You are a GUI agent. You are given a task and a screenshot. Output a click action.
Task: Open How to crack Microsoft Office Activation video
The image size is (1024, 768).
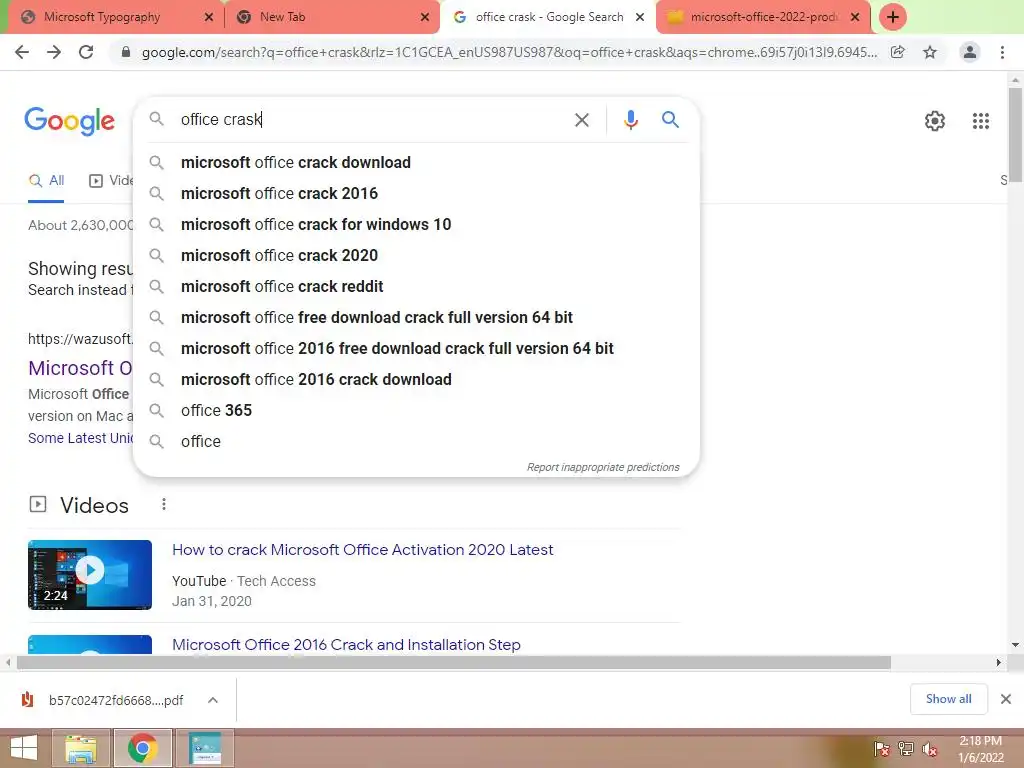pyautogui.click(x=362, y=550)
